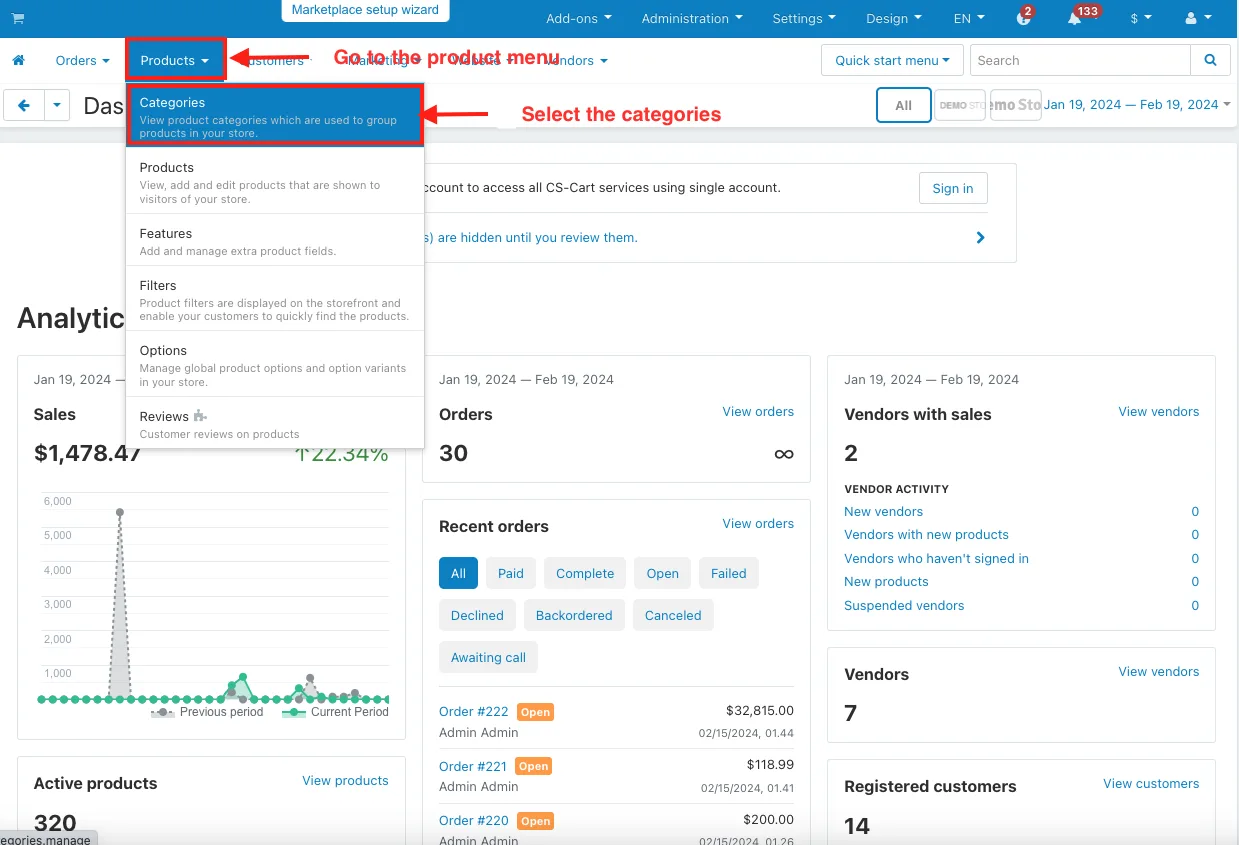Image resolution: width=1239 pixels, height=845 pixels.
Task: Click the Previous period legend entry
Action: click(208, 712)
